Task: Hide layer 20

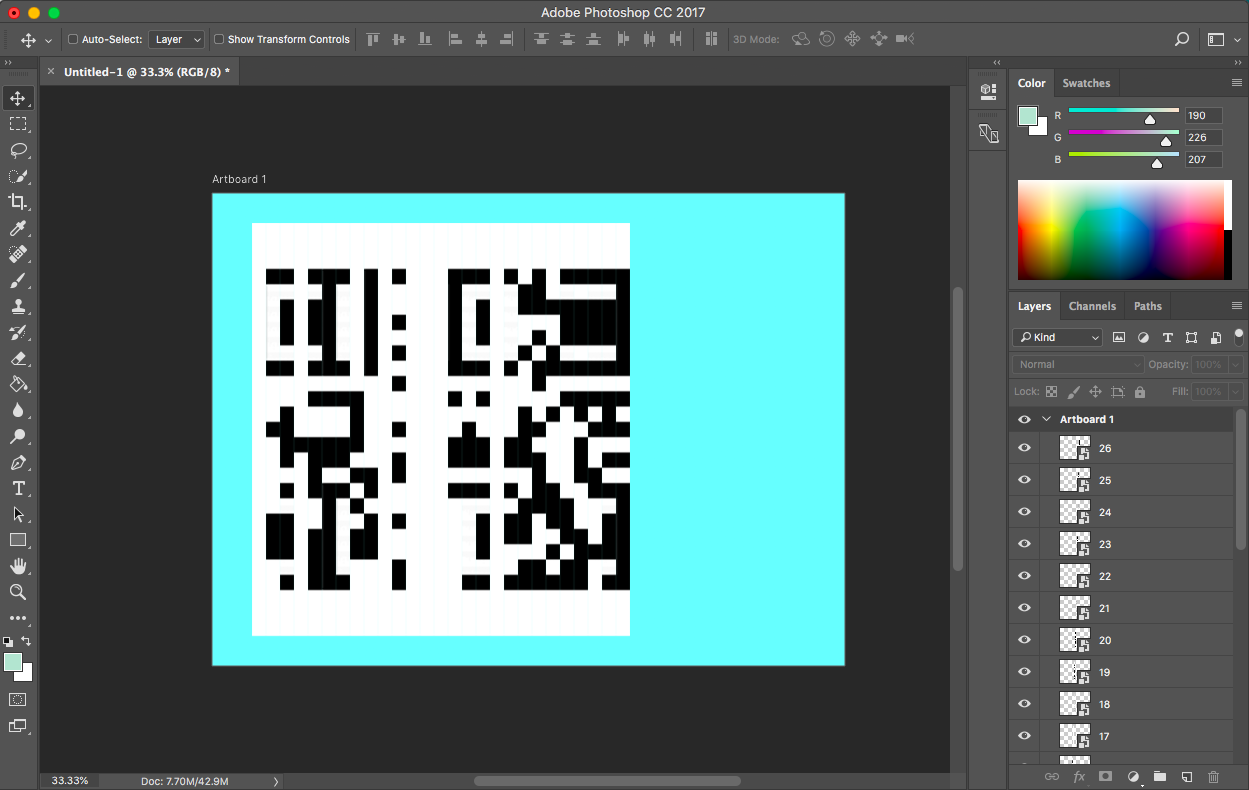Action: click(x=1024, y=640)
